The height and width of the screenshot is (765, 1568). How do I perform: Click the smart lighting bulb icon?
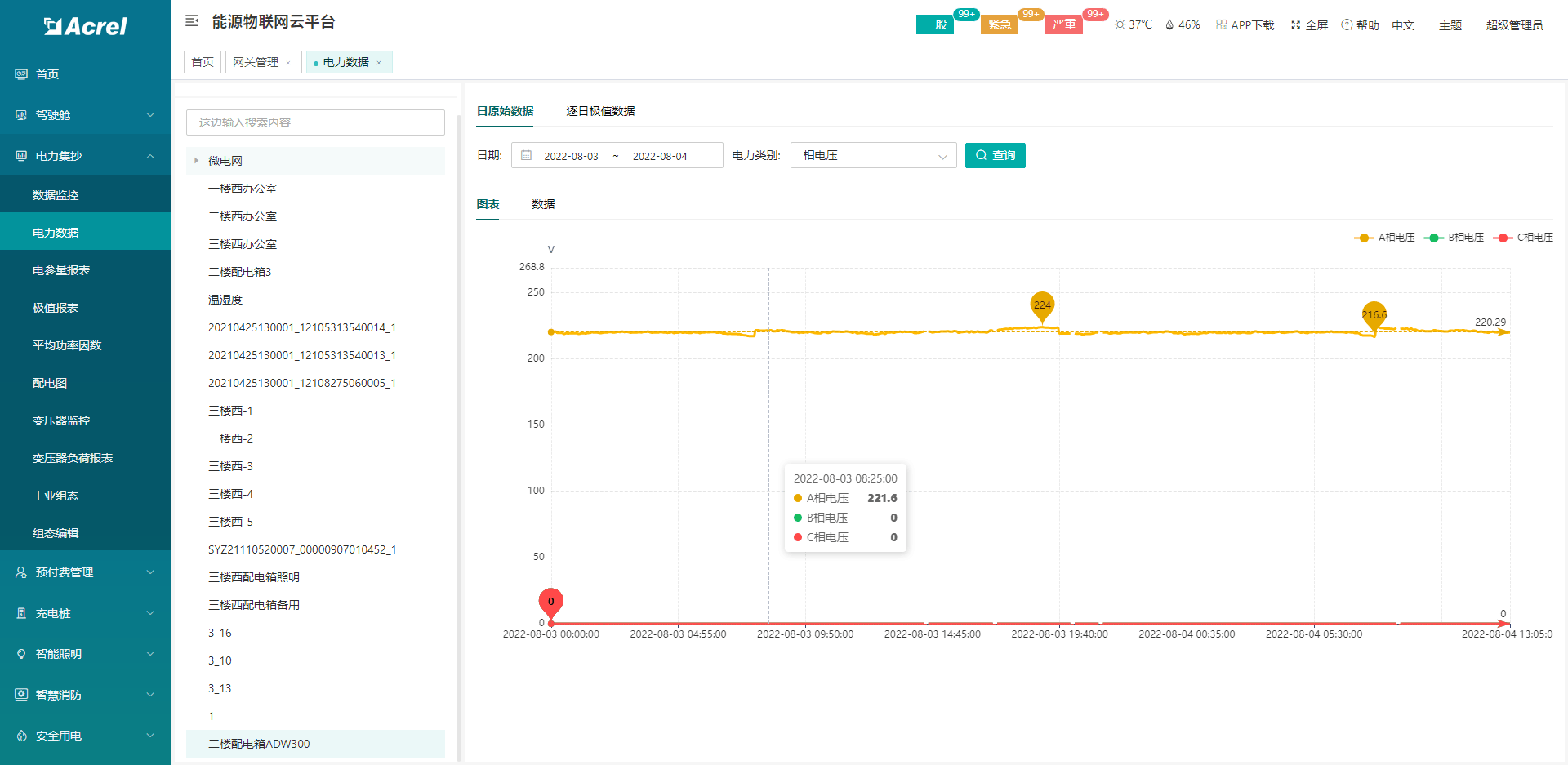tap(21, 654)
